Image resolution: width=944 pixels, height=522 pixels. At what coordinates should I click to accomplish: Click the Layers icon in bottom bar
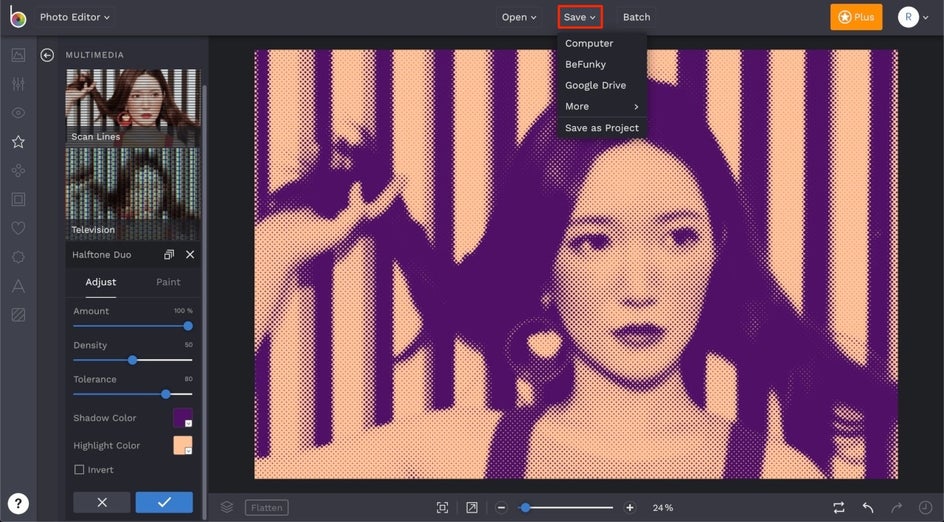click(227, 507)
